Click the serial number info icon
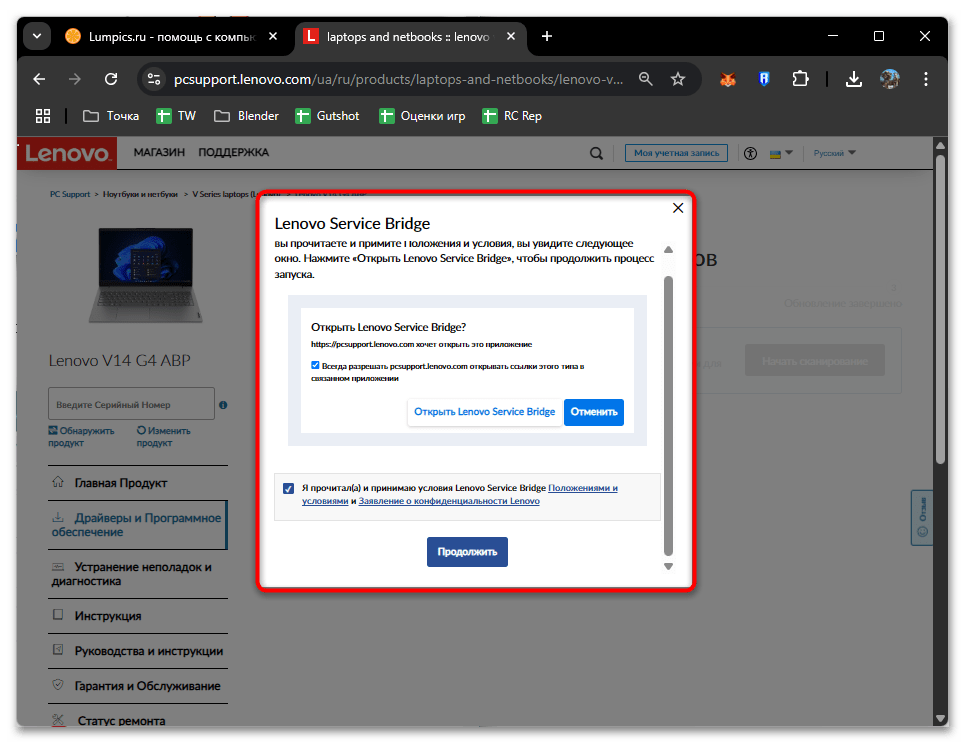The width and height of the screenshot is (965, 743). point(223,405)
